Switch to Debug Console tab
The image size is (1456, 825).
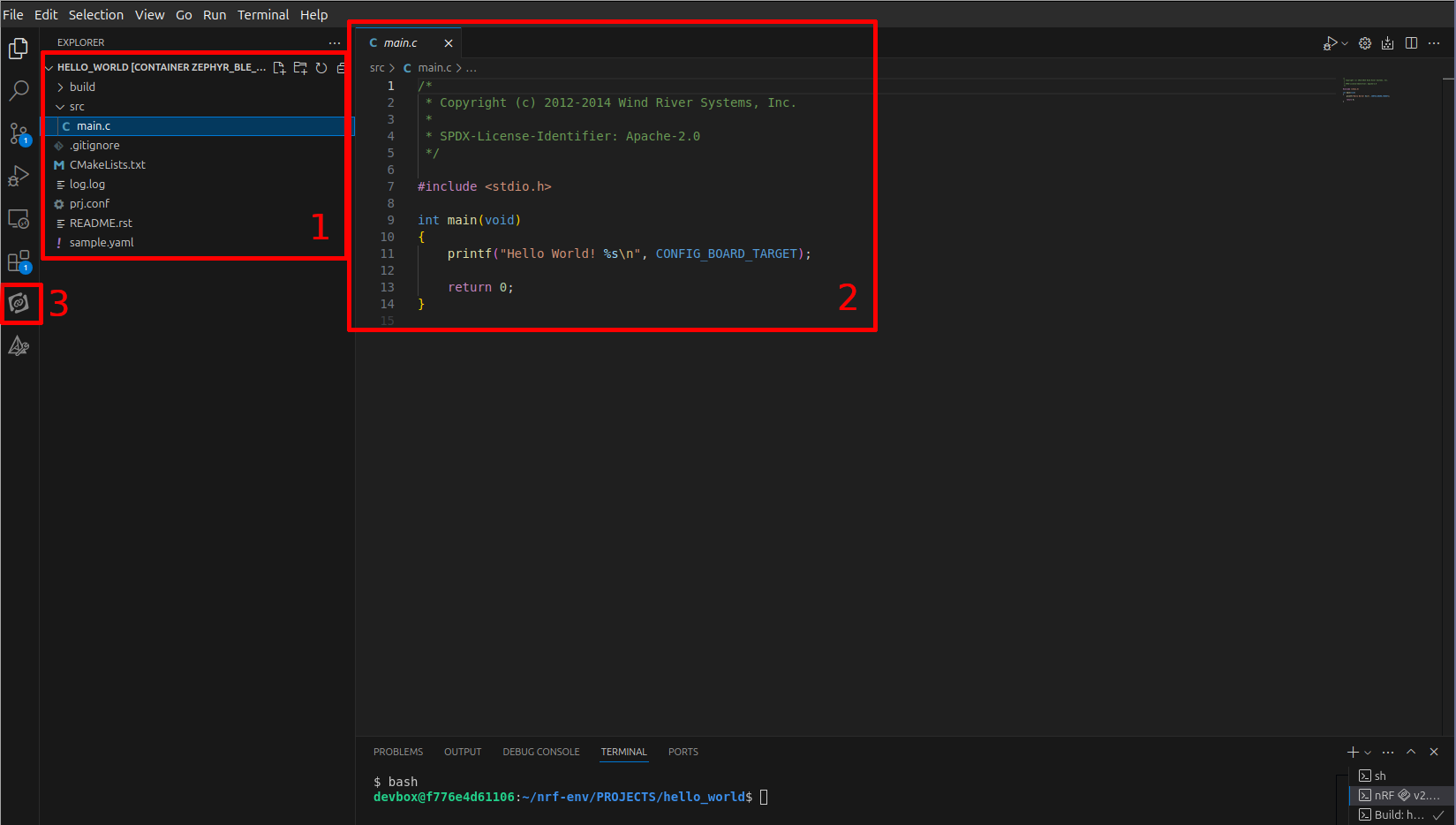coord(541,752)
